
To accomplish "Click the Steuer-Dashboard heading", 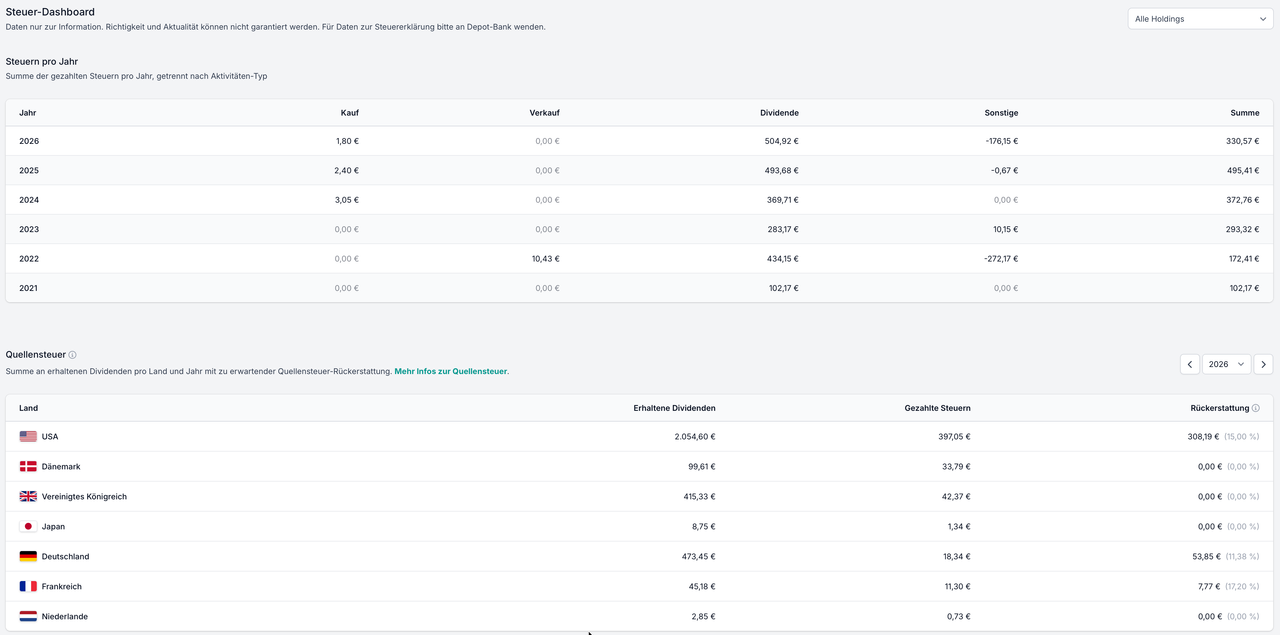I will [50, 12].
